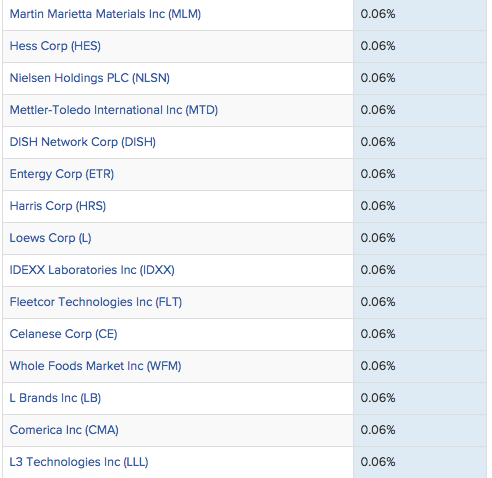The width and height of the screenshot is (492, 478).
Task: Click 0.06% weight cell for Comerica Inc
Action: pyautogui.click(x=420, y=430)
